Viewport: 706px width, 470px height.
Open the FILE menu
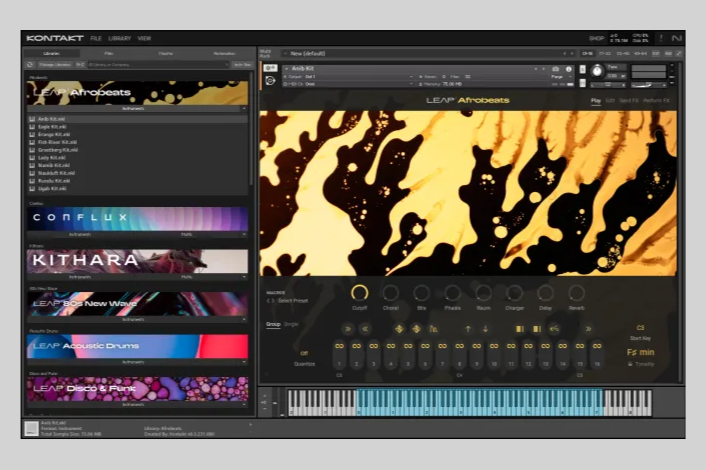96,38
